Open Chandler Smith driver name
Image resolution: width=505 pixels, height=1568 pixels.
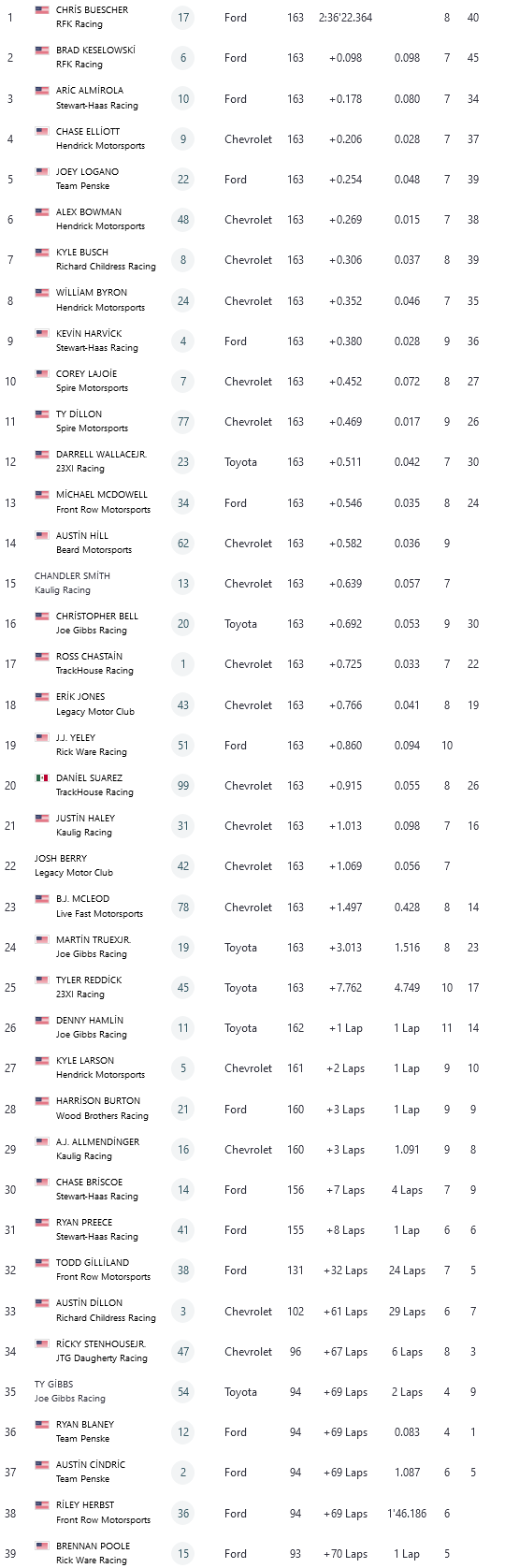tap(72, 576)
